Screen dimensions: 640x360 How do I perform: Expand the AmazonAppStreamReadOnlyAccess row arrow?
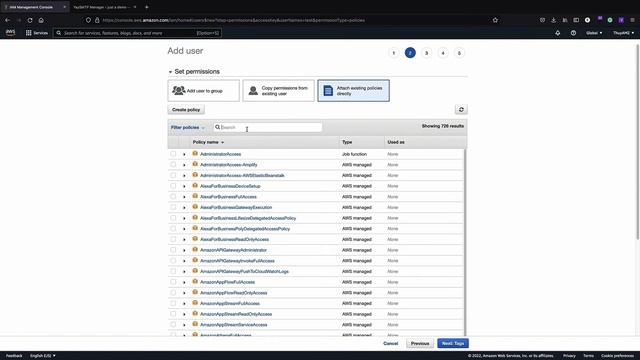184,314
